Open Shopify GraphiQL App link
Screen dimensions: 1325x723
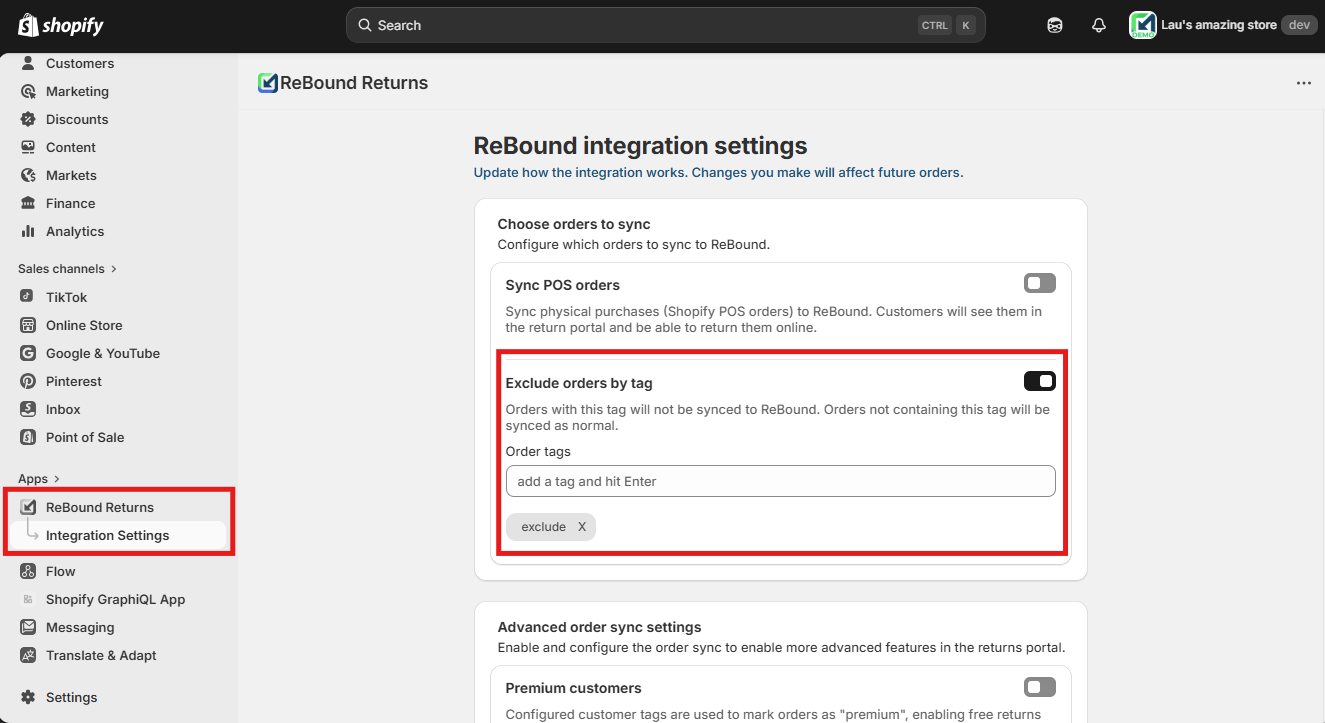118,599
